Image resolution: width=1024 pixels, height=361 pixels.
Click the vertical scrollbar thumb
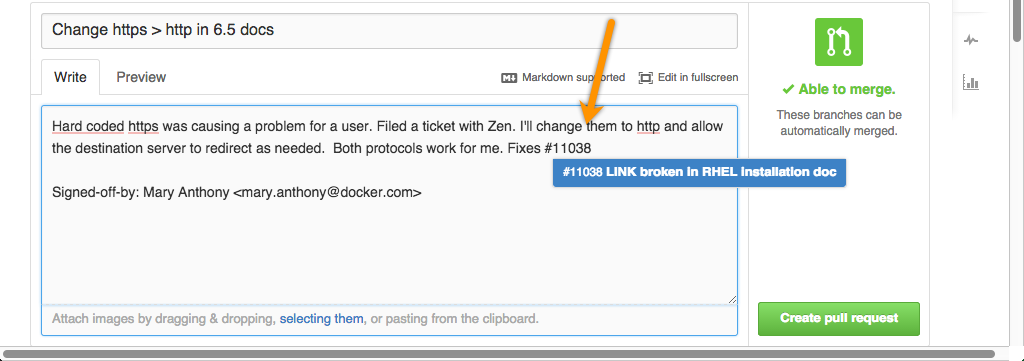(1017, 18)
